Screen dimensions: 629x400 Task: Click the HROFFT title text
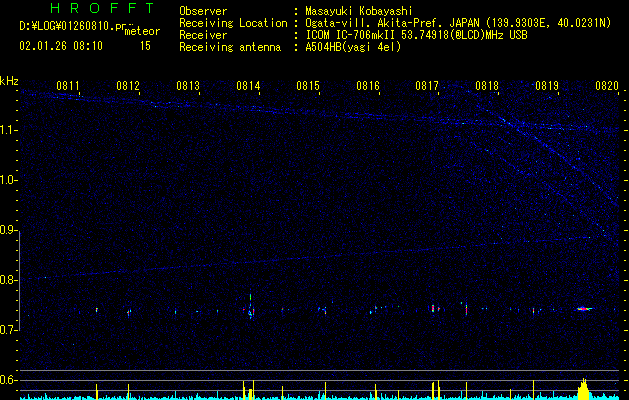[103, 8]
